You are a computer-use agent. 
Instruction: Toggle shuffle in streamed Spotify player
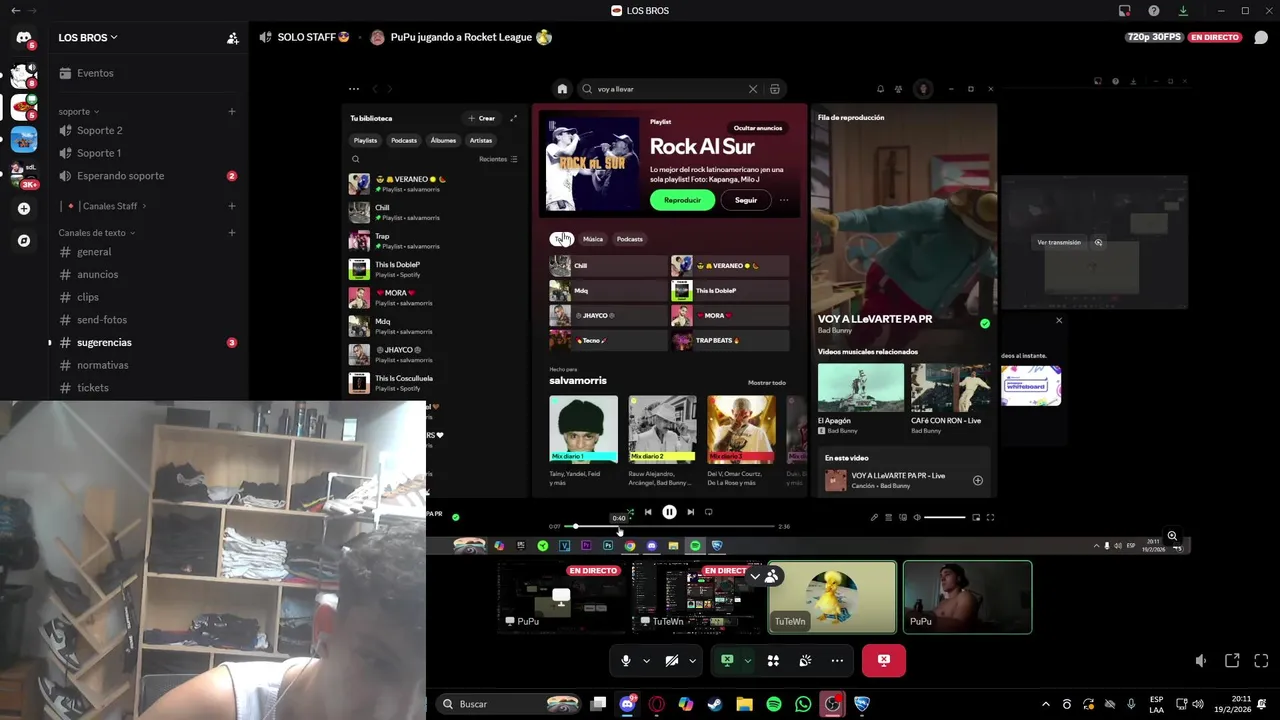[x=630, y=512]
